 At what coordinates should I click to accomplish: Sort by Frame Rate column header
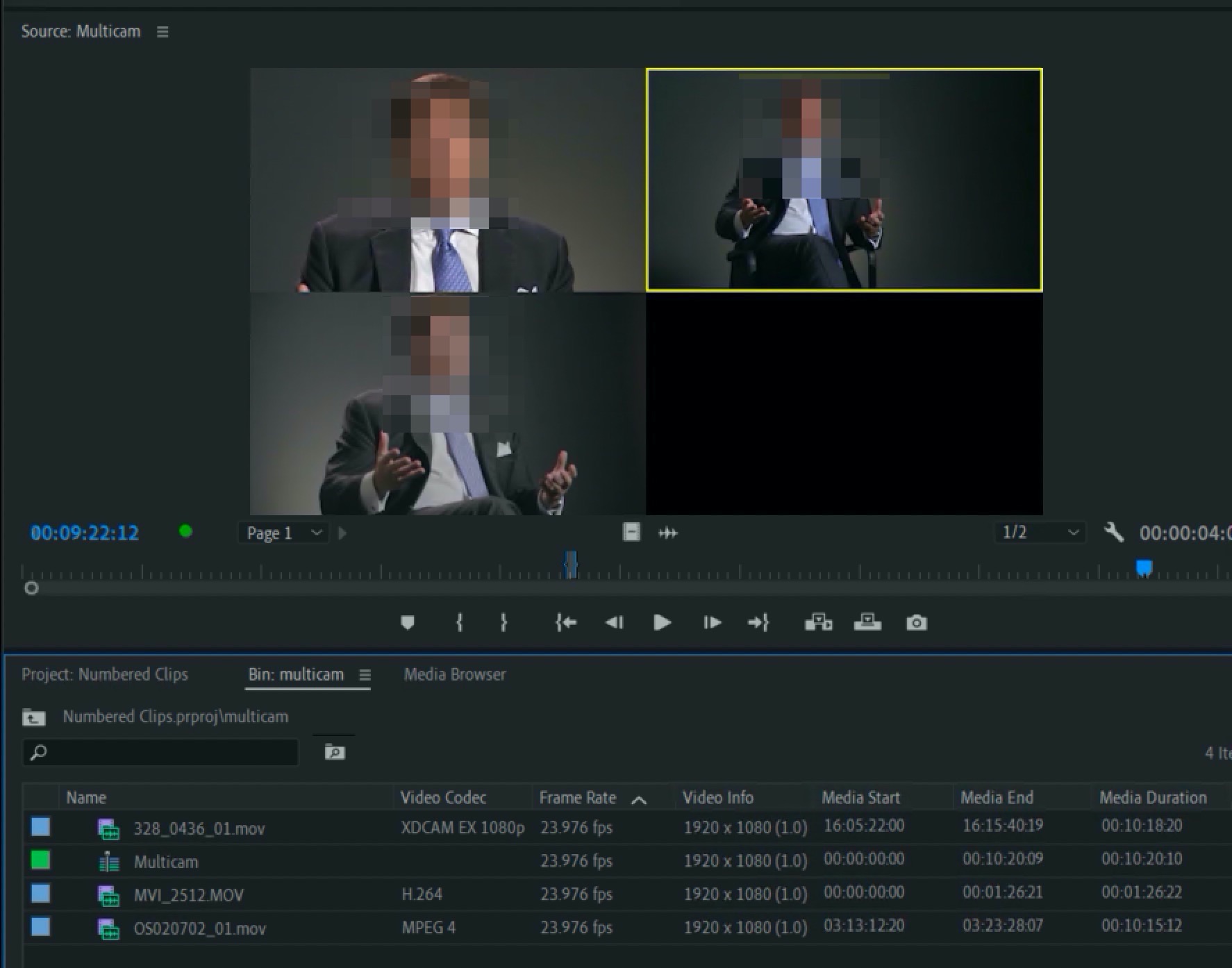pos(578,798)
